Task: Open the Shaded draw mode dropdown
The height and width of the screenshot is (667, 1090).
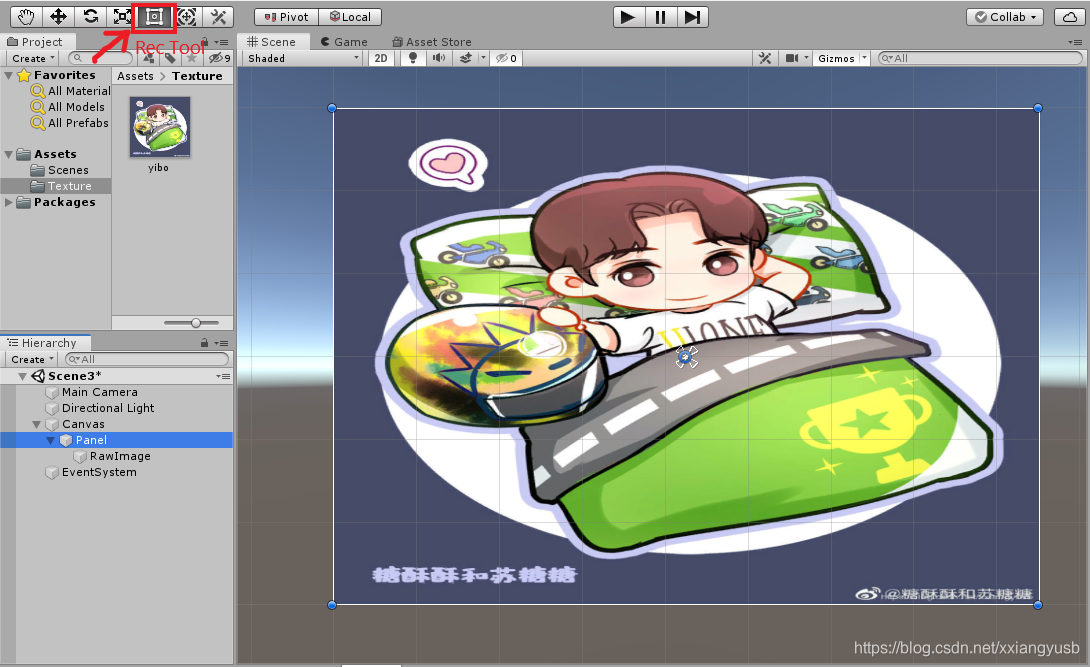Action: coord(304,58)
